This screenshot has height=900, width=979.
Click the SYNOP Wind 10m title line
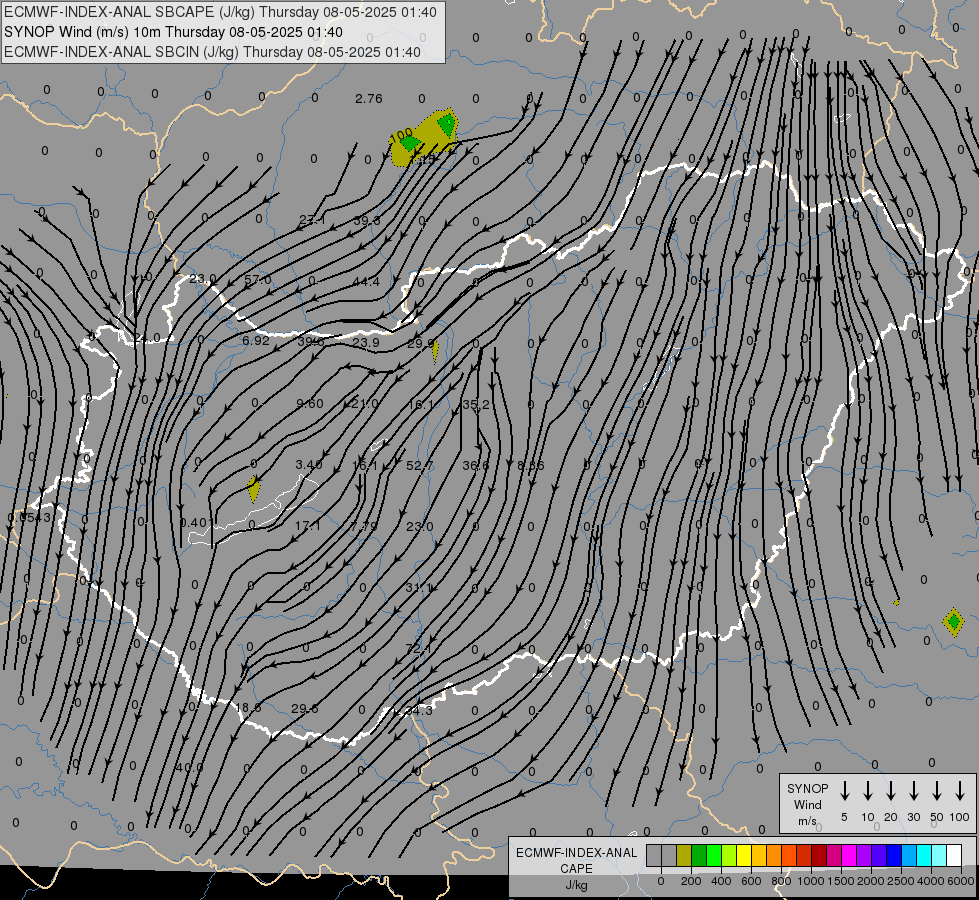[x=173, y=32]
